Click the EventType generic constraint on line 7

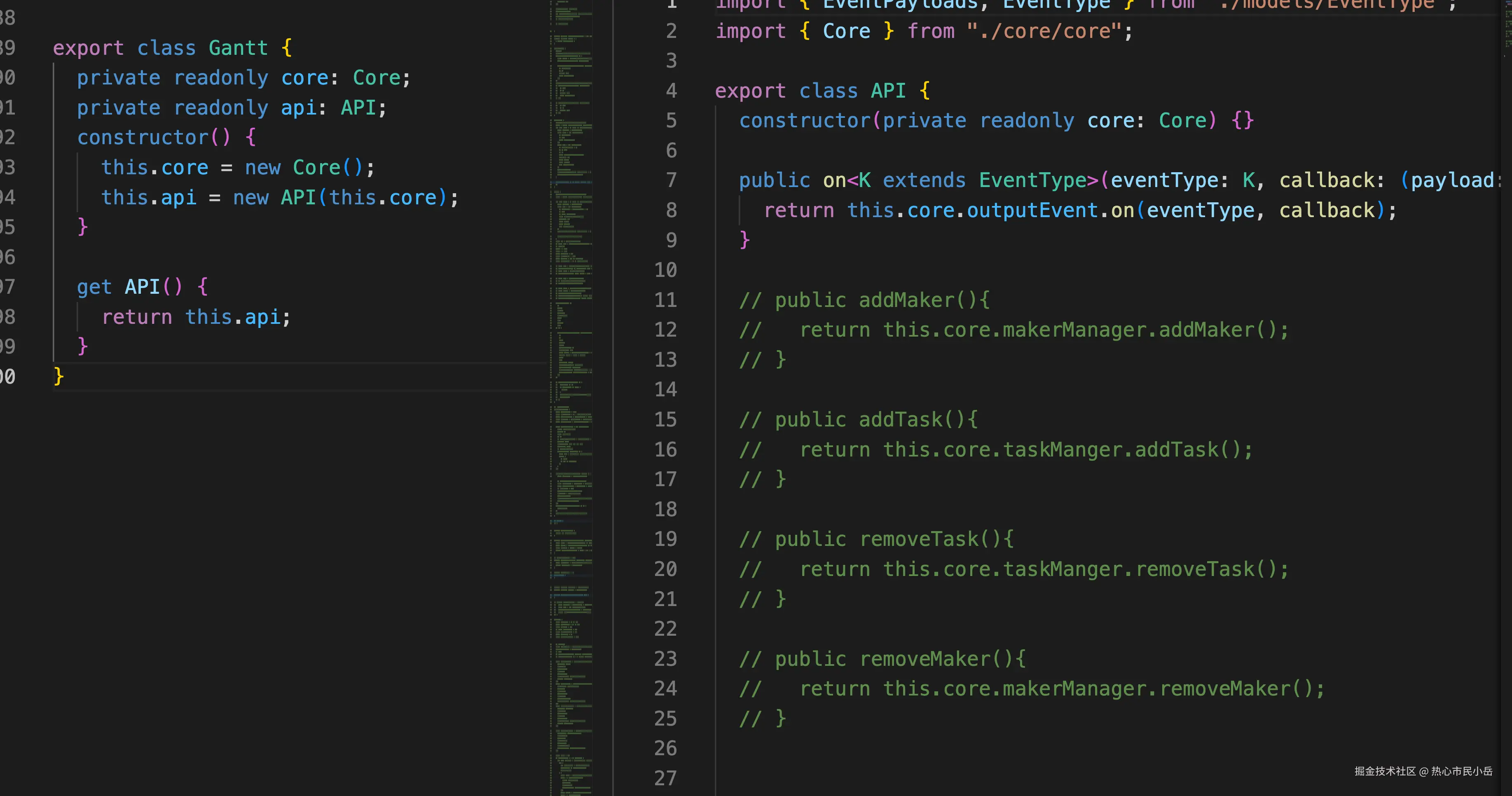tap(1032, 180)
